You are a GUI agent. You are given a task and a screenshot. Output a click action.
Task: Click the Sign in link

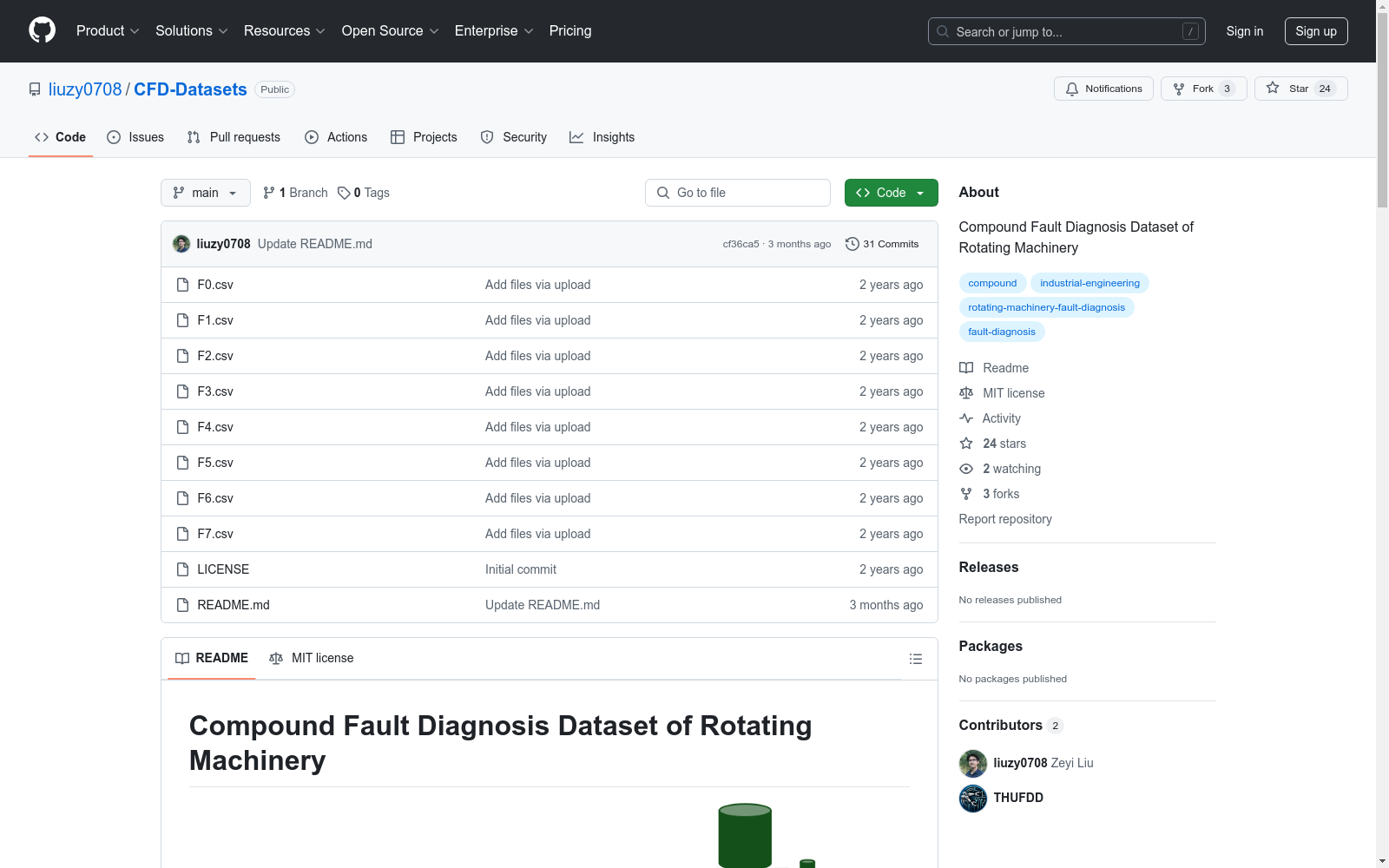1245,31
